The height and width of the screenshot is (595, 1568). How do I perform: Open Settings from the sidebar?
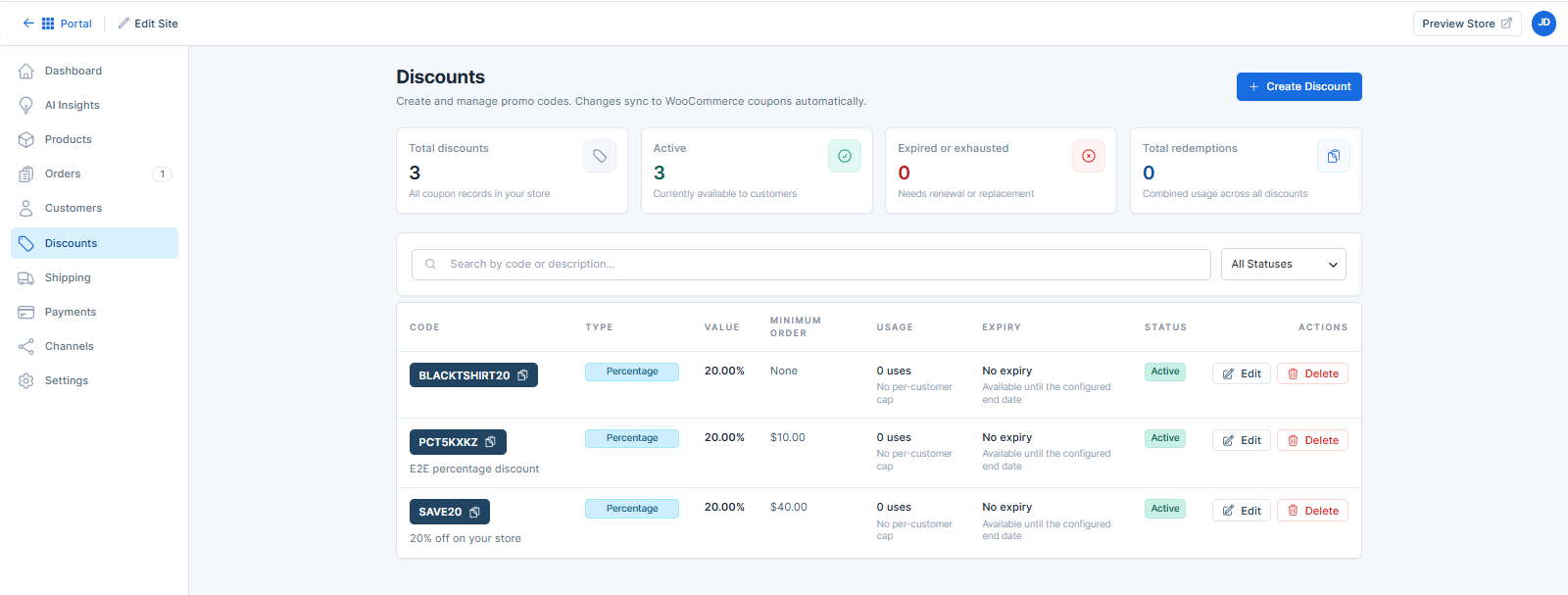pos(94,380)
